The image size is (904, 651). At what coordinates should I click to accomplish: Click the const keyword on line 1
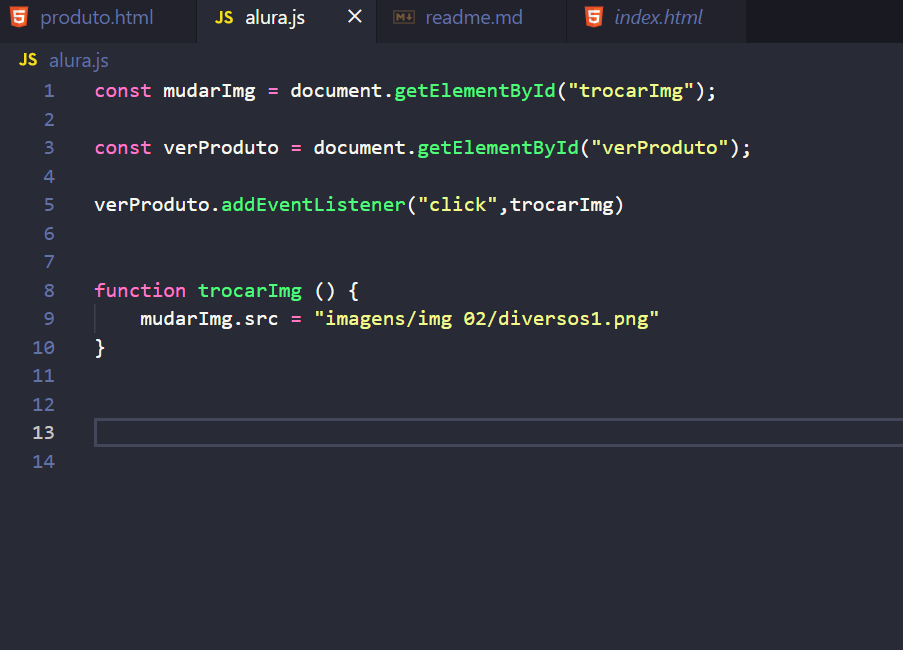click(123, 91)
